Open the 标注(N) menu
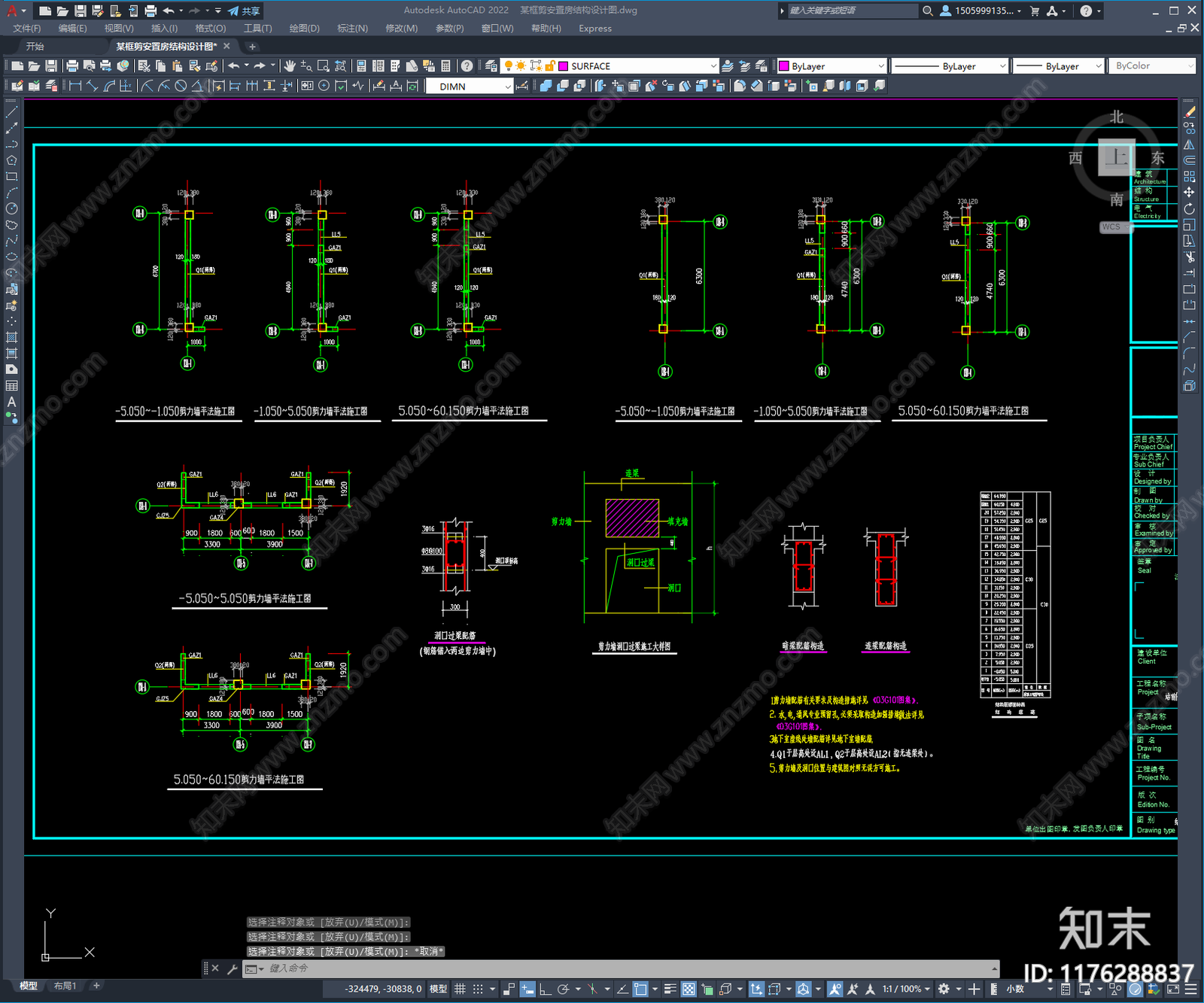This screenshot has height=1003, width=1204. tap(353, 29)
